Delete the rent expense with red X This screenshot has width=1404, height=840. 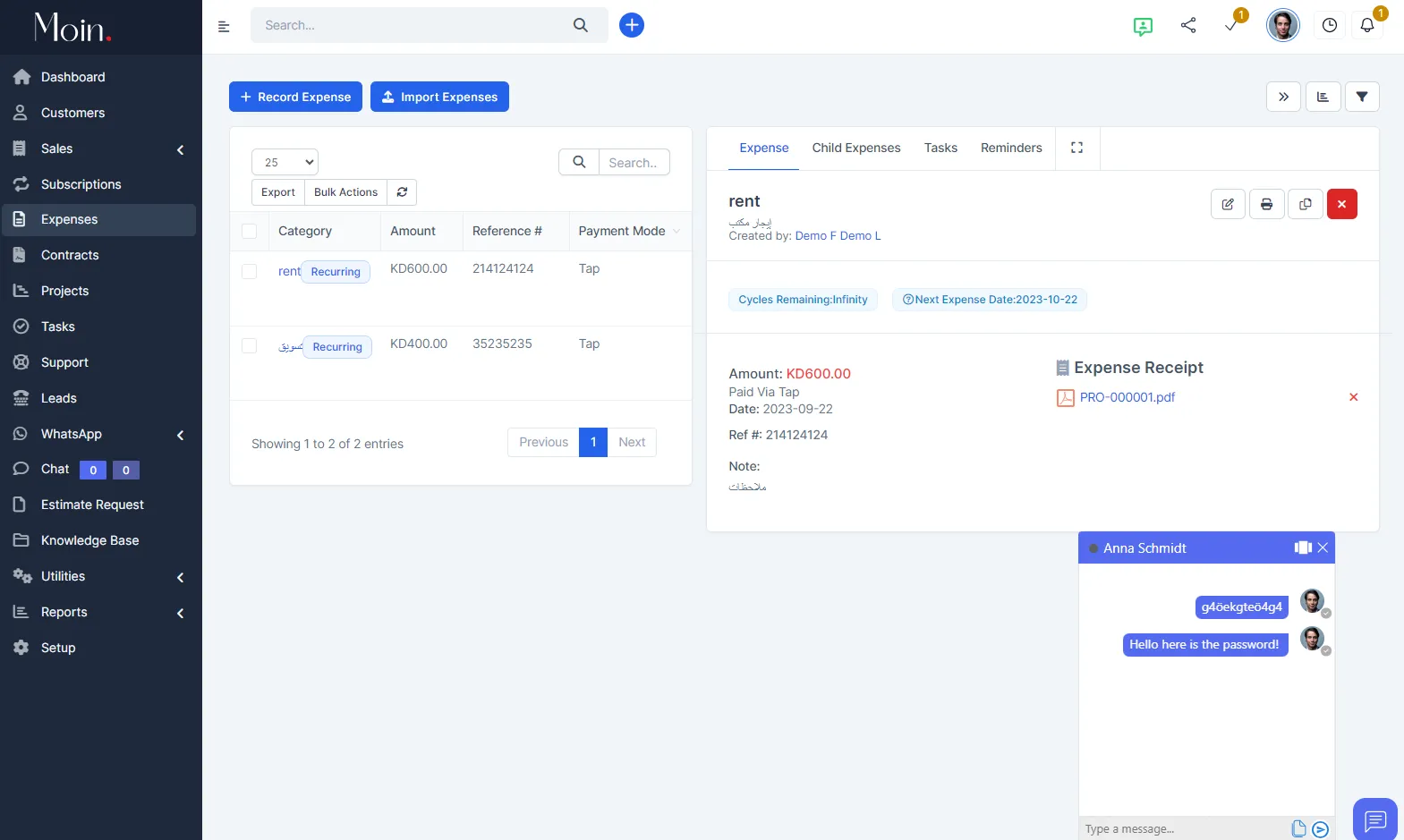pos(1342,204)
